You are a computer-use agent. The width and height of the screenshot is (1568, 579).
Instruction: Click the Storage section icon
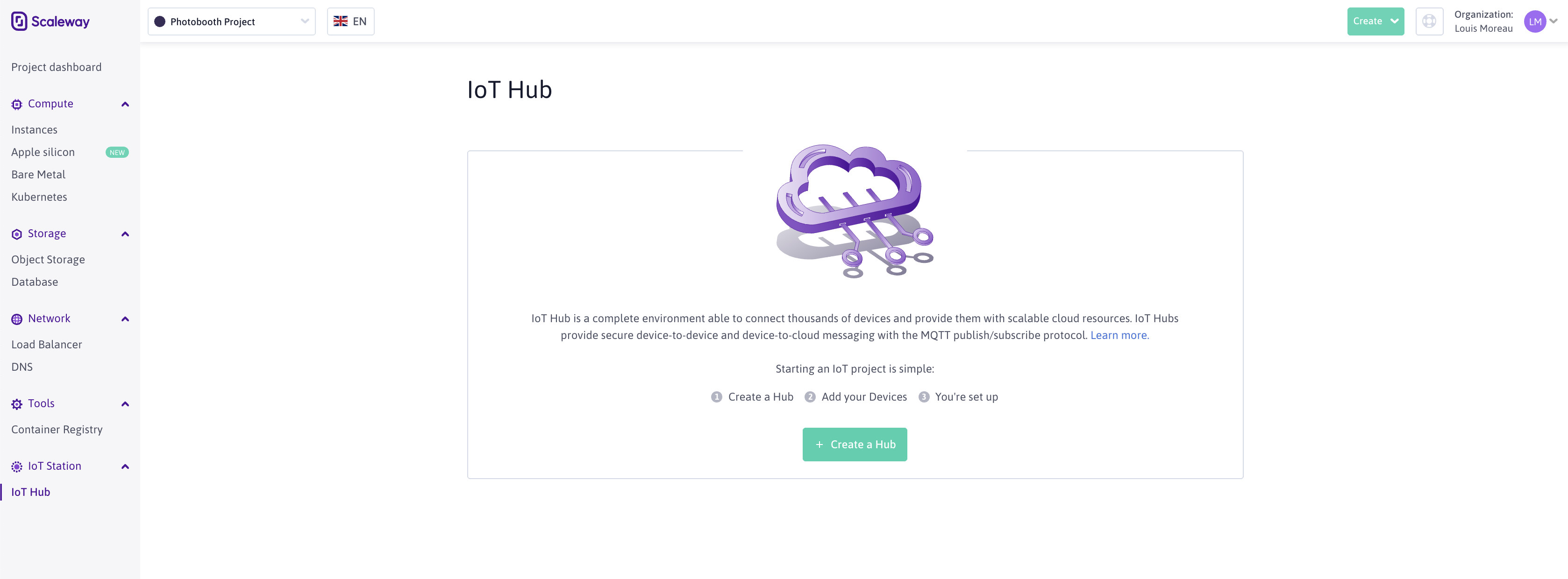point(16,234)
